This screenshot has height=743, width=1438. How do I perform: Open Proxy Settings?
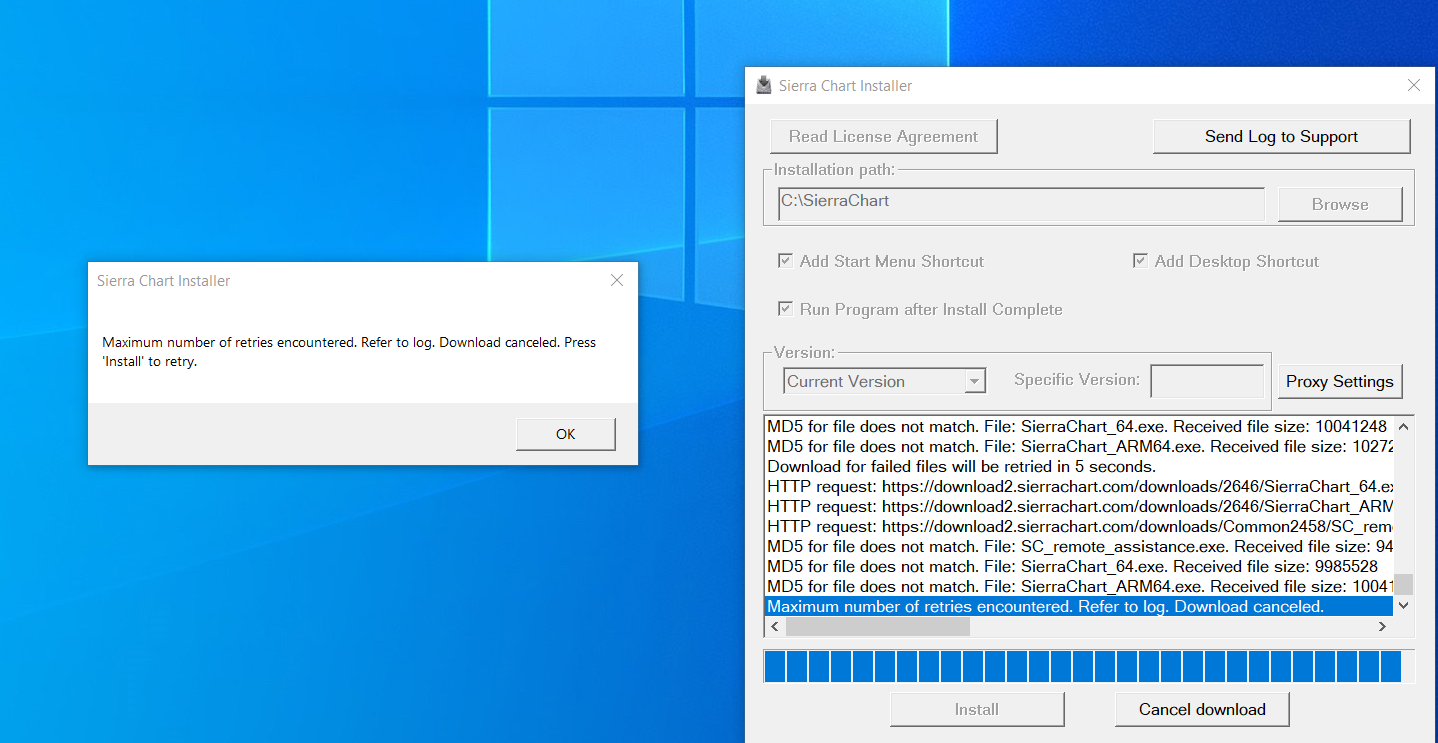(x=1340, y=381)
